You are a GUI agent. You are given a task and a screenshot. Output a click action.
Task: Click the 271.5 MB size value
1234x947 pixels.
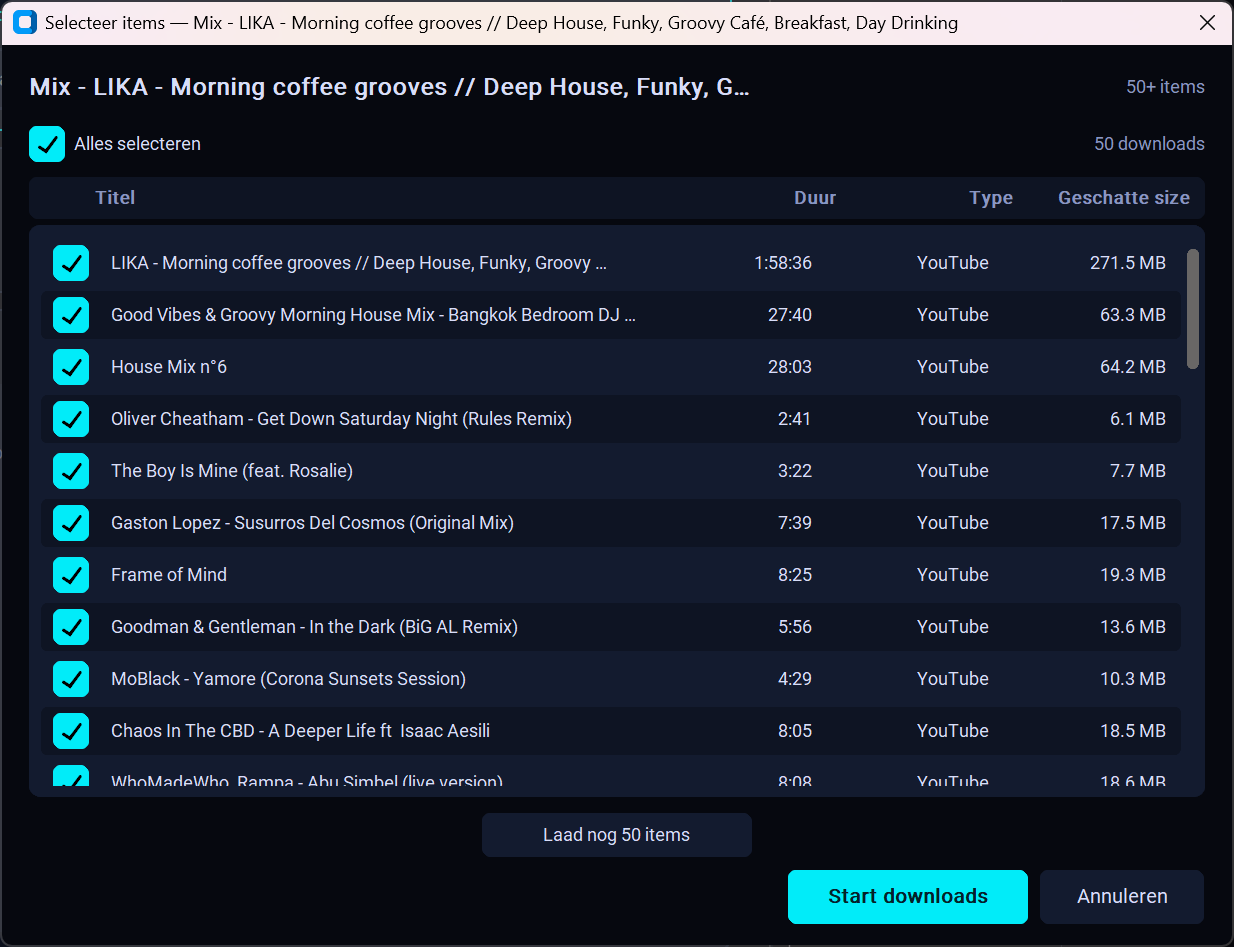1128,263
